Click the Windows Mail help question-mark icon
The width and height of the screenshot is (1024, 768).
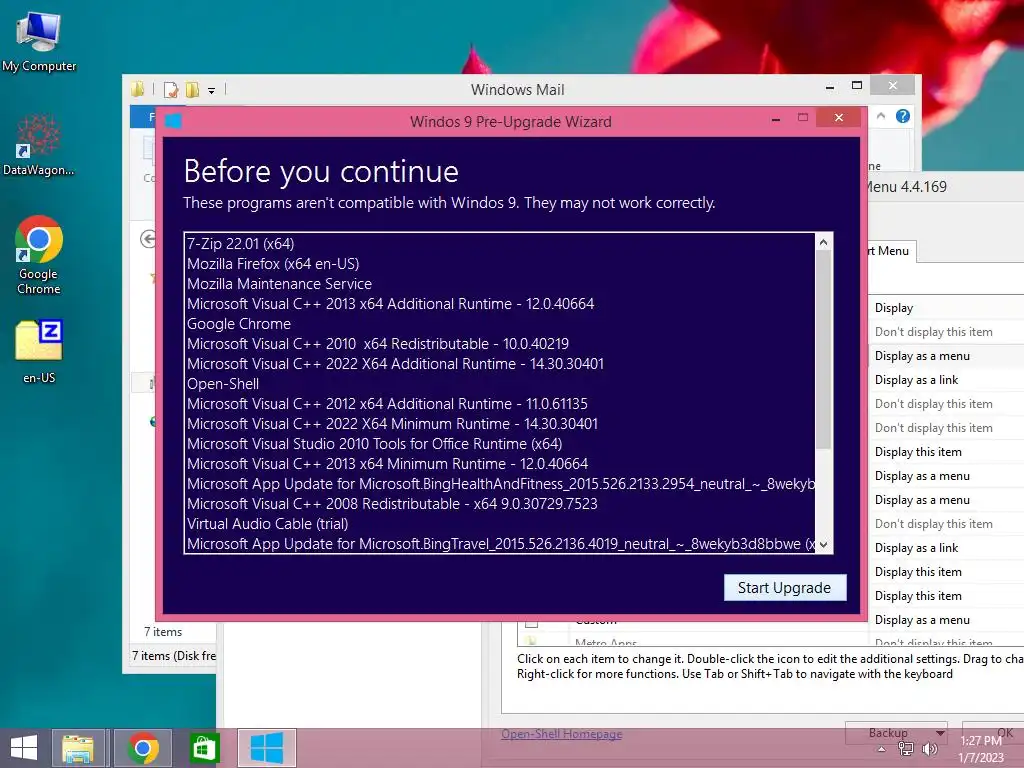(903, 116)
